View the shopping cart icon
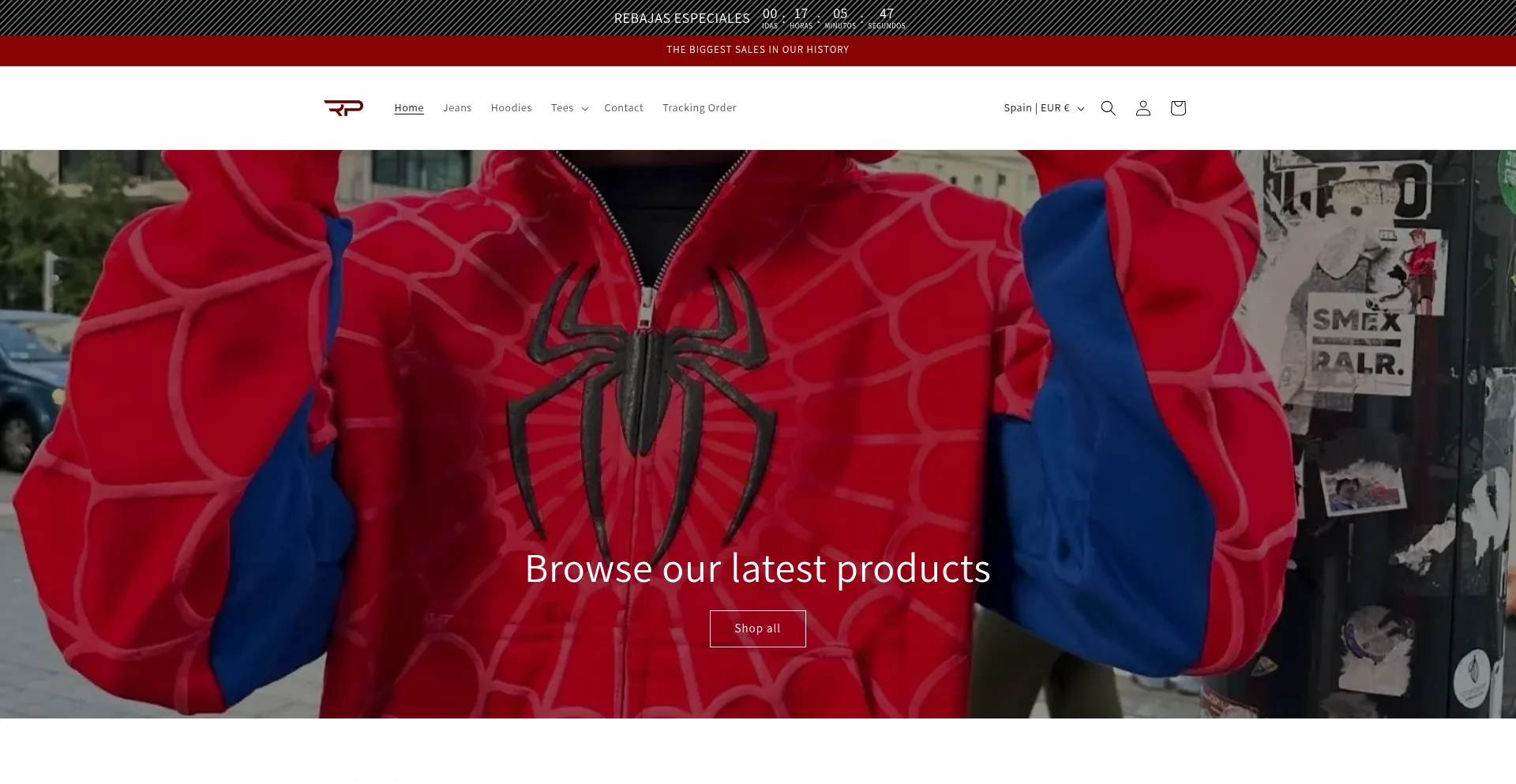 point(1177,108)
